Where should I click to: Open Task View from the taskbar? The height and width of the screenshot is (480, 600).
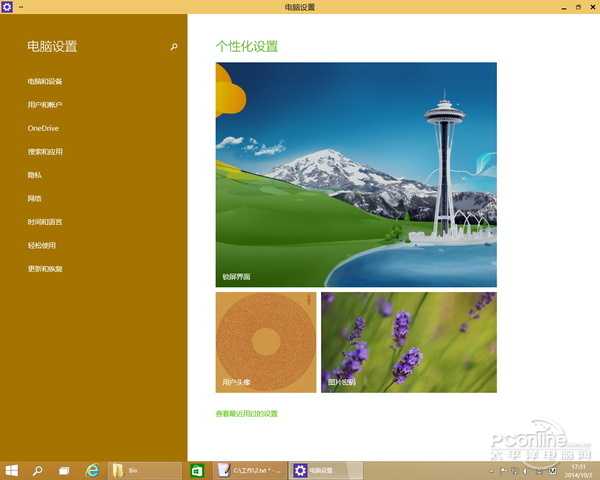[x=64, y=470]
